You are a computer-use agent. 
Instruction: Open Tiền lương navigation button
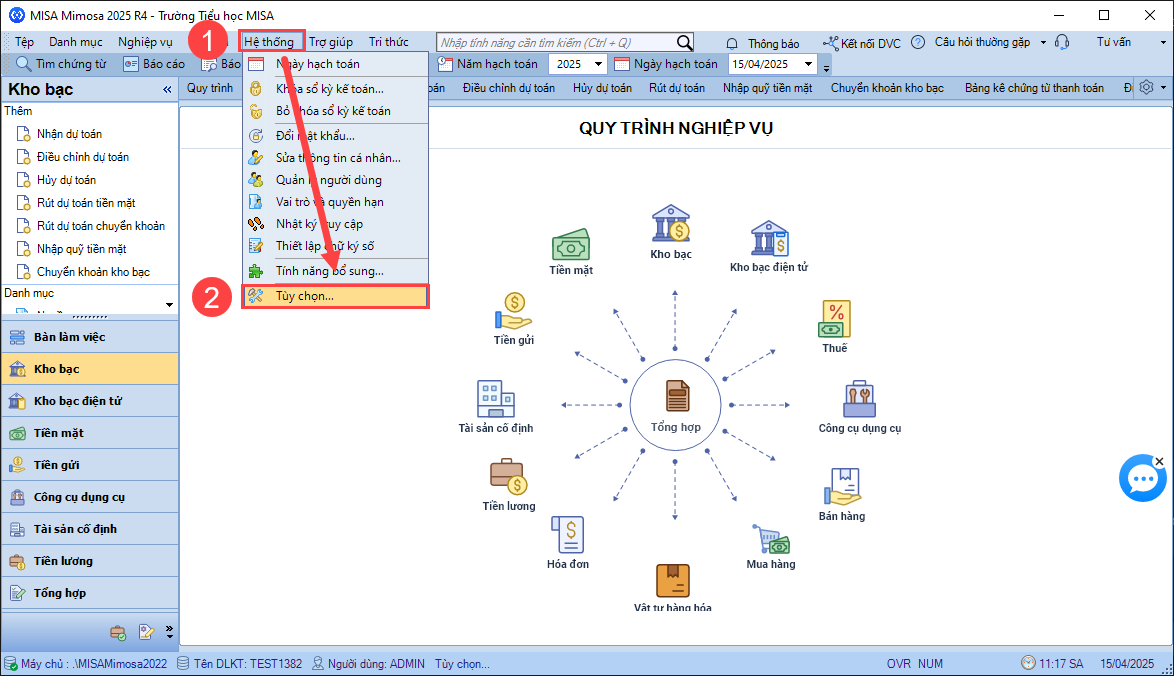90,561
